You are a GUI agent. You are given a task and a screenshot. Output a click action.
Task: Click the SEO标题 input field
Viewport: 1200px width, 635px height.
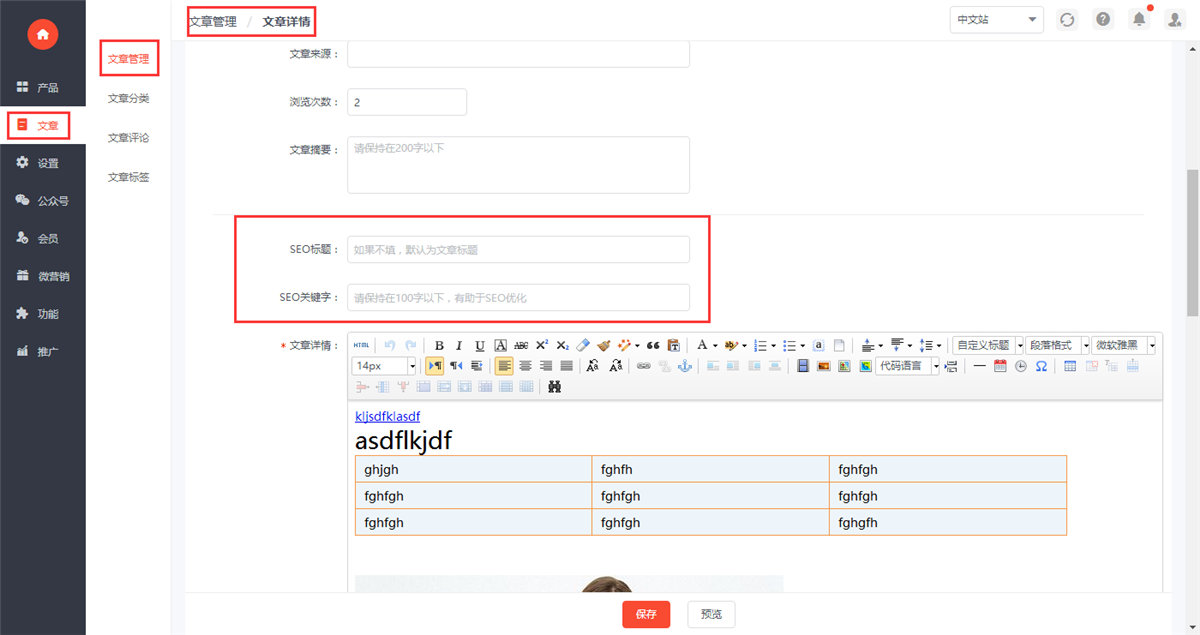(x=518, y=249)
